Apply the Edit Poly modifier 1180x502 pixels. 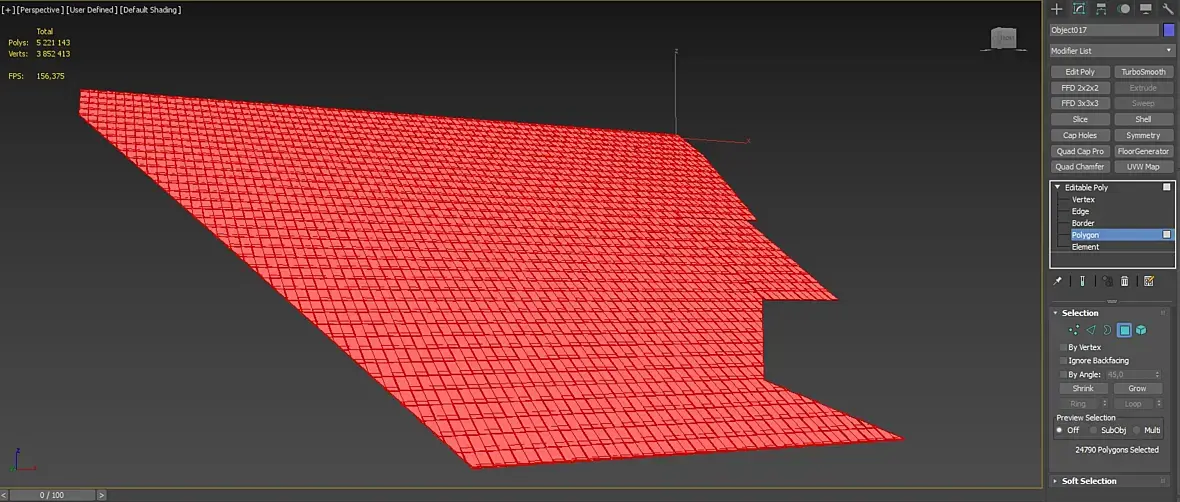coord(1080,72)
